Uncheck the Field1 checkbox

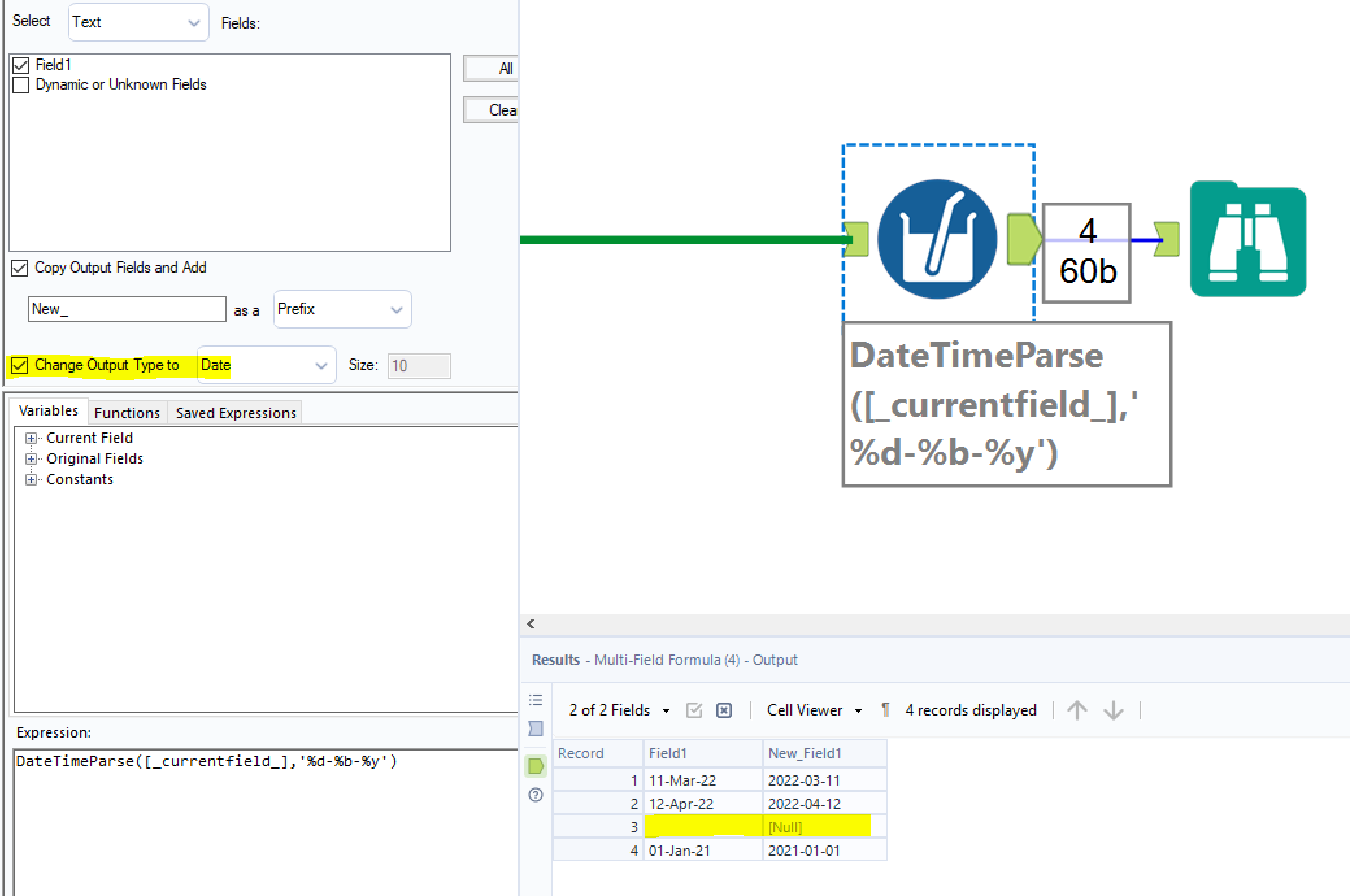20,64
